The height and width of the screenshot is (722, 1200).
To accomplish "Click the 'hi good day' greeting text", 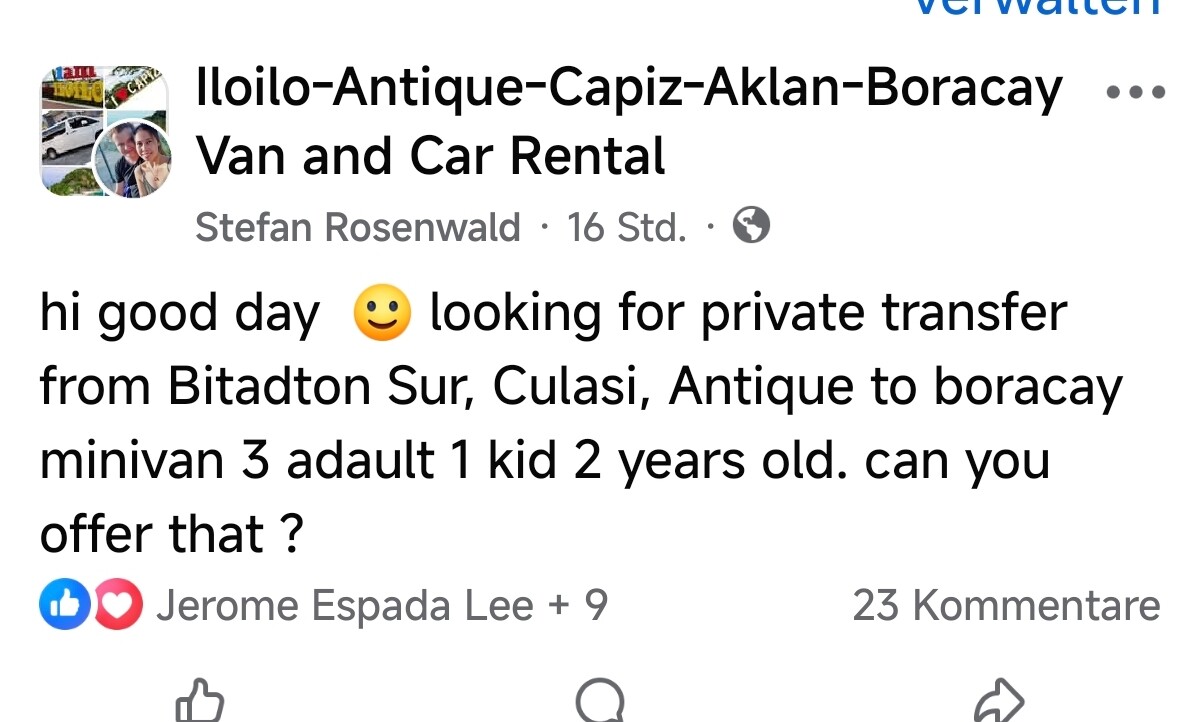I will click(180, 314).
